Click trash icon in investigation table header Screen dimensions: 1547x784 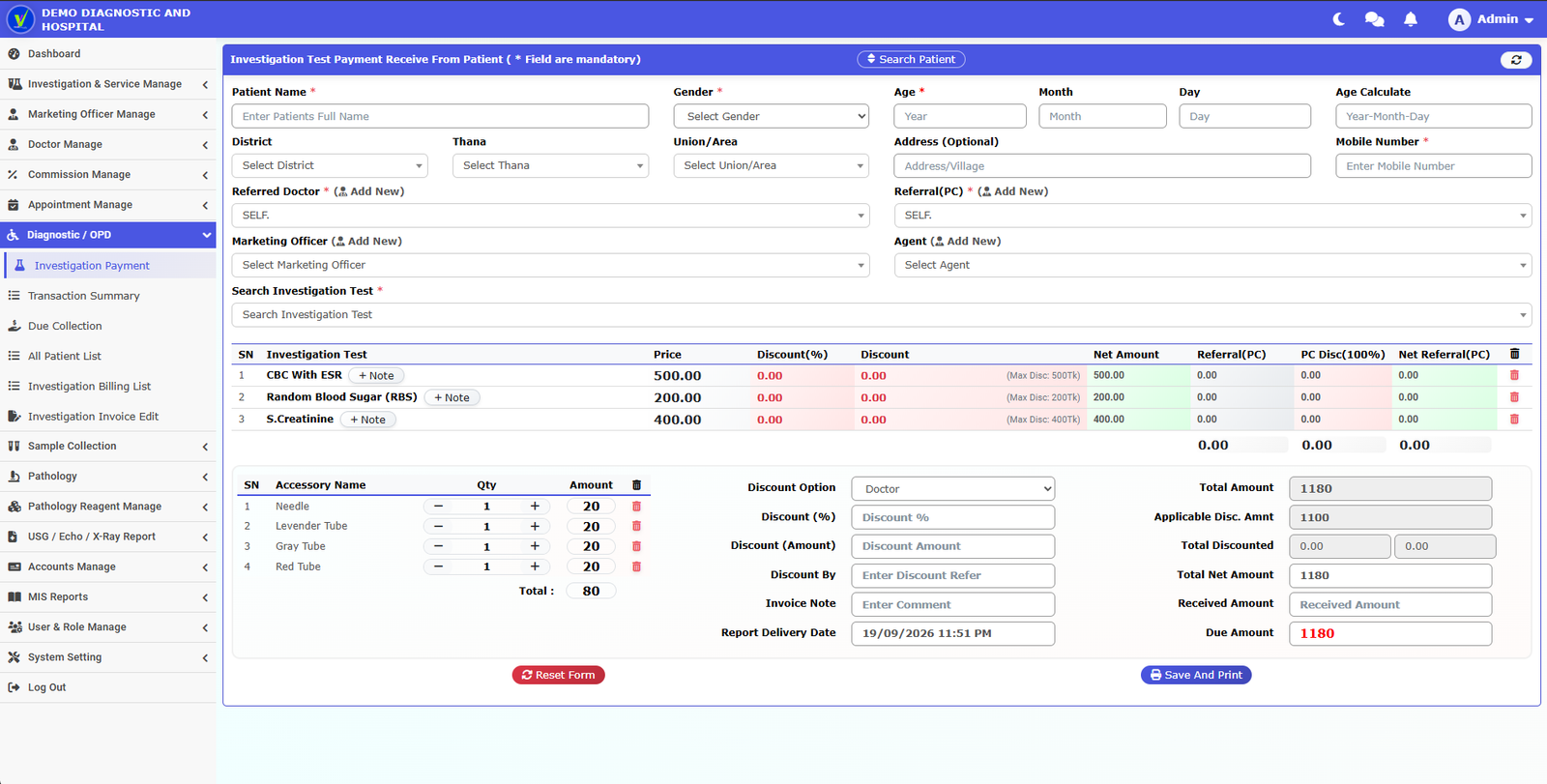[1514, 354]
